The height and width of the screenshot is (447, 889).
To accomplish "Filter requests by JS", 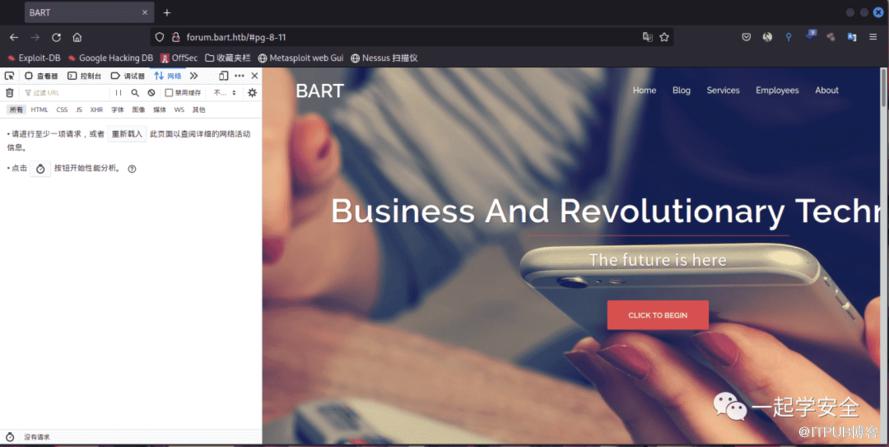I will tap(79, 109).
